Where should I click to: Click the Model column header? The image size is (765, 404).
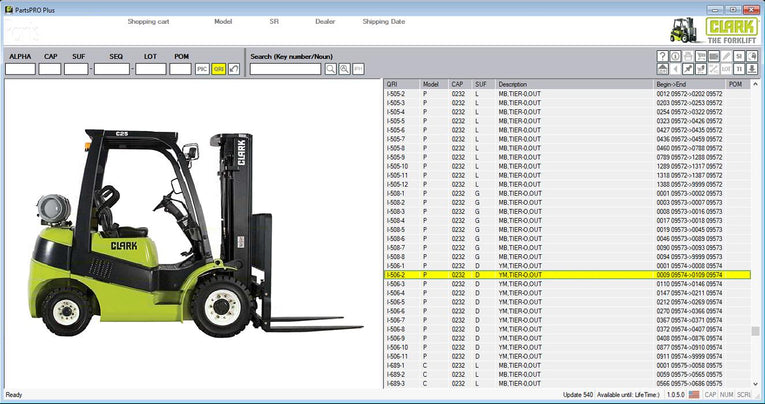431,85
